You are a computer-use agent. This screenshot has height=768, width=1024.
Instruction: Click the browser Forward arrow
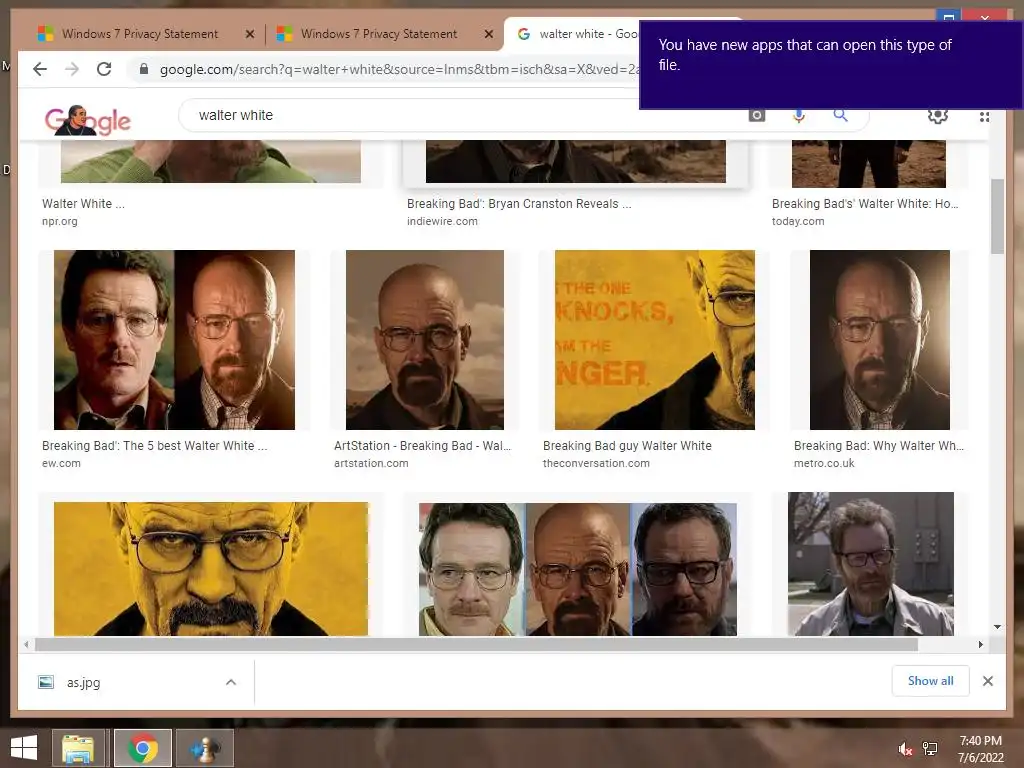coord(72,69)
